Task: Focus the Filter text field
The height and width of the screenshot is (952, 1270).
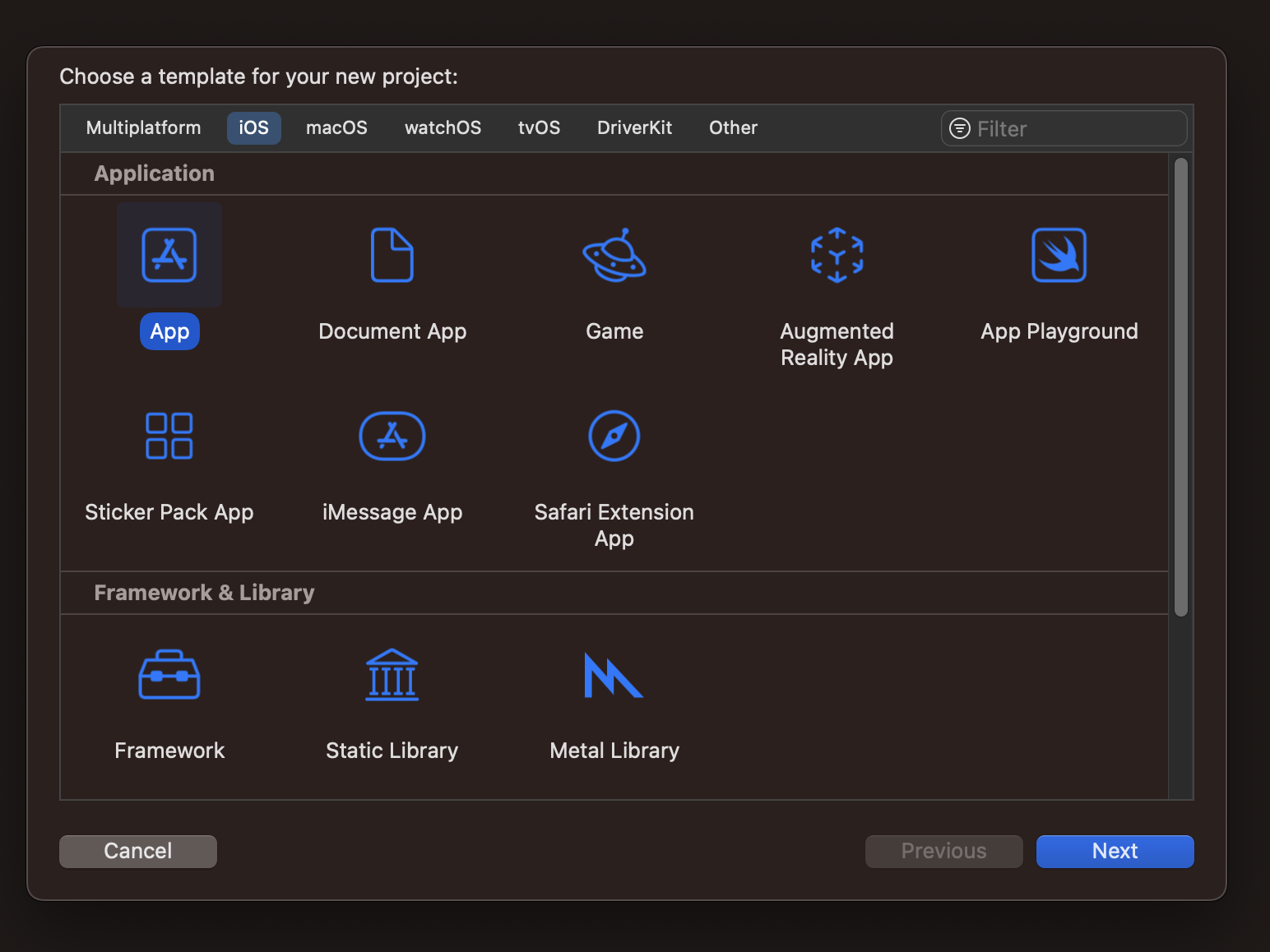Action: (x=1064, y=128)
